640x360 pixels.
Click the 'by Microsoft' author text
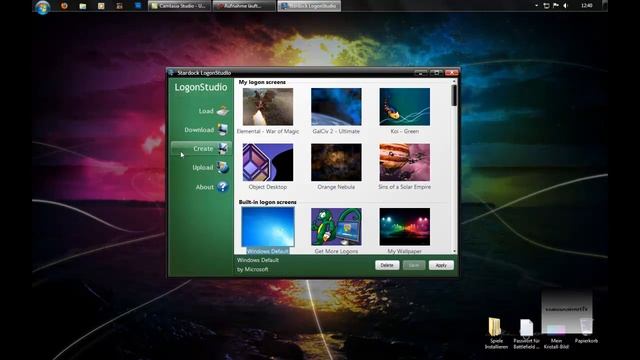coord(253,269)
